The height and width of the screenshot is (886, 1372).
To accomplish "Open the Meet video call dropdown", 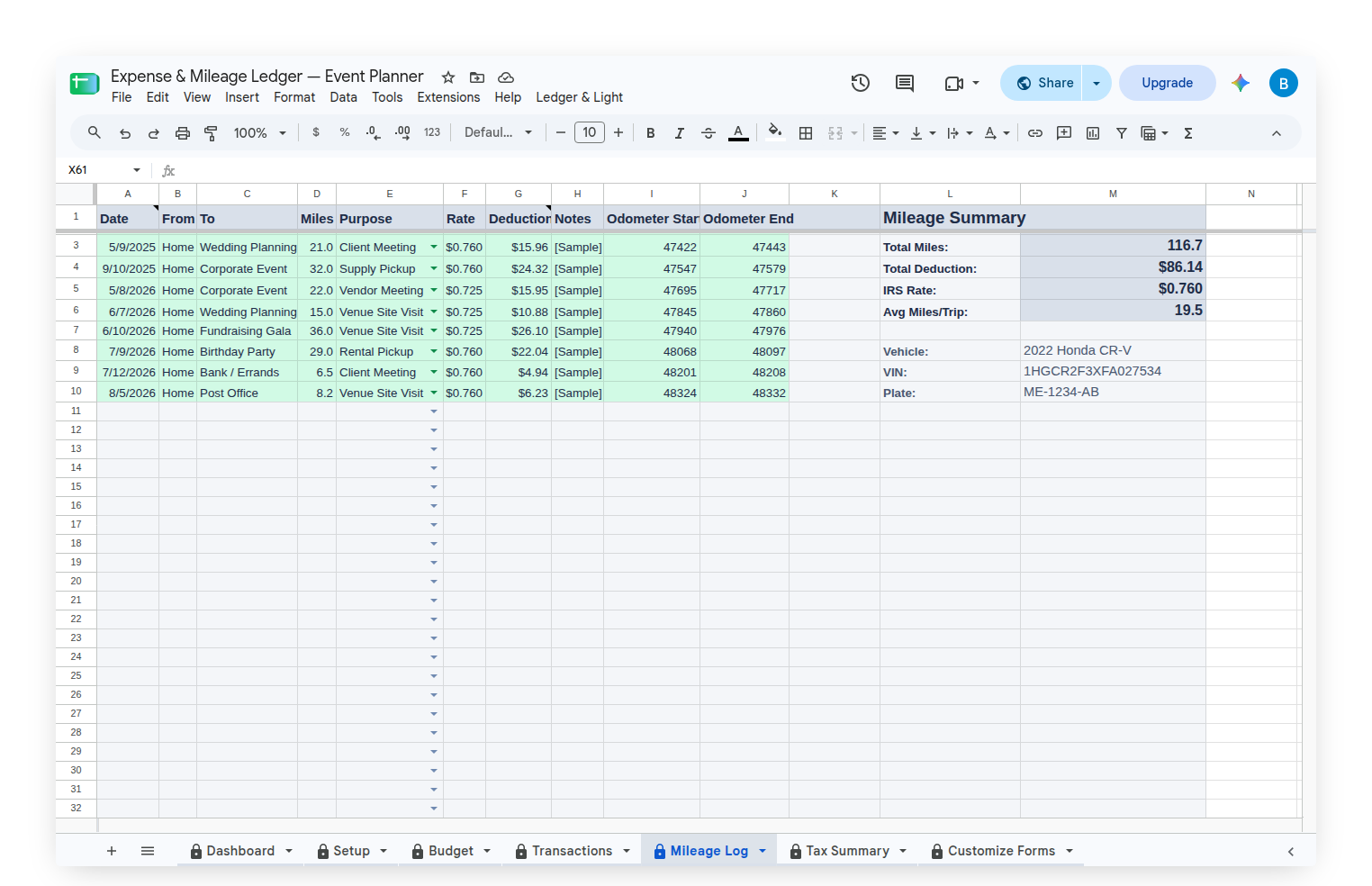I will (961, 83).
